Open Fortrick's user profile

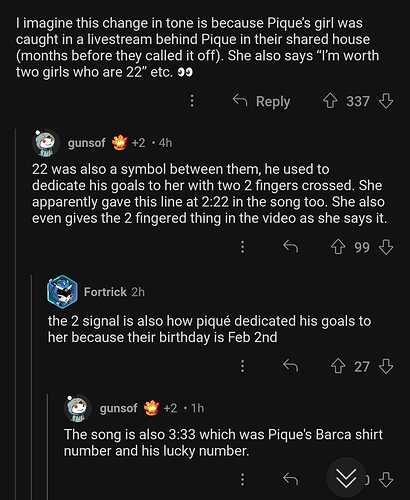(x=105, y=292)
